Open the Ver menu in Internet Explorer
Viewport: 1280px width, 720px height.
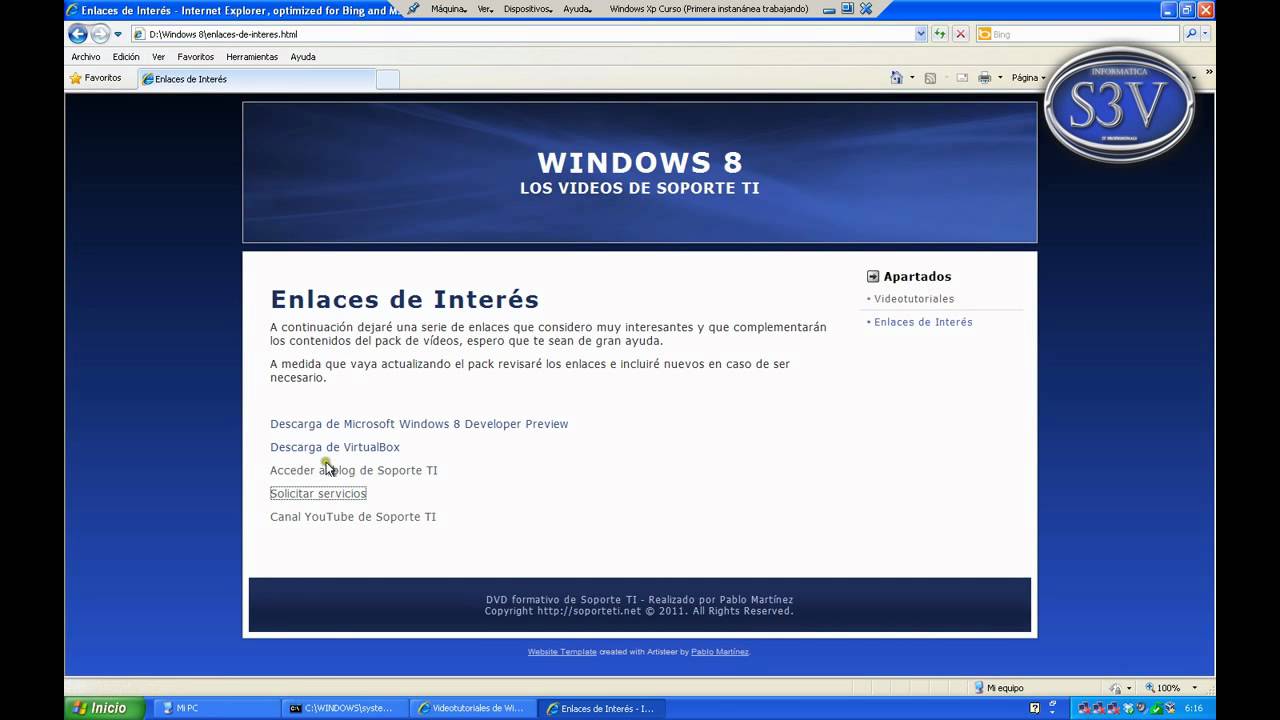click(158, 57)
